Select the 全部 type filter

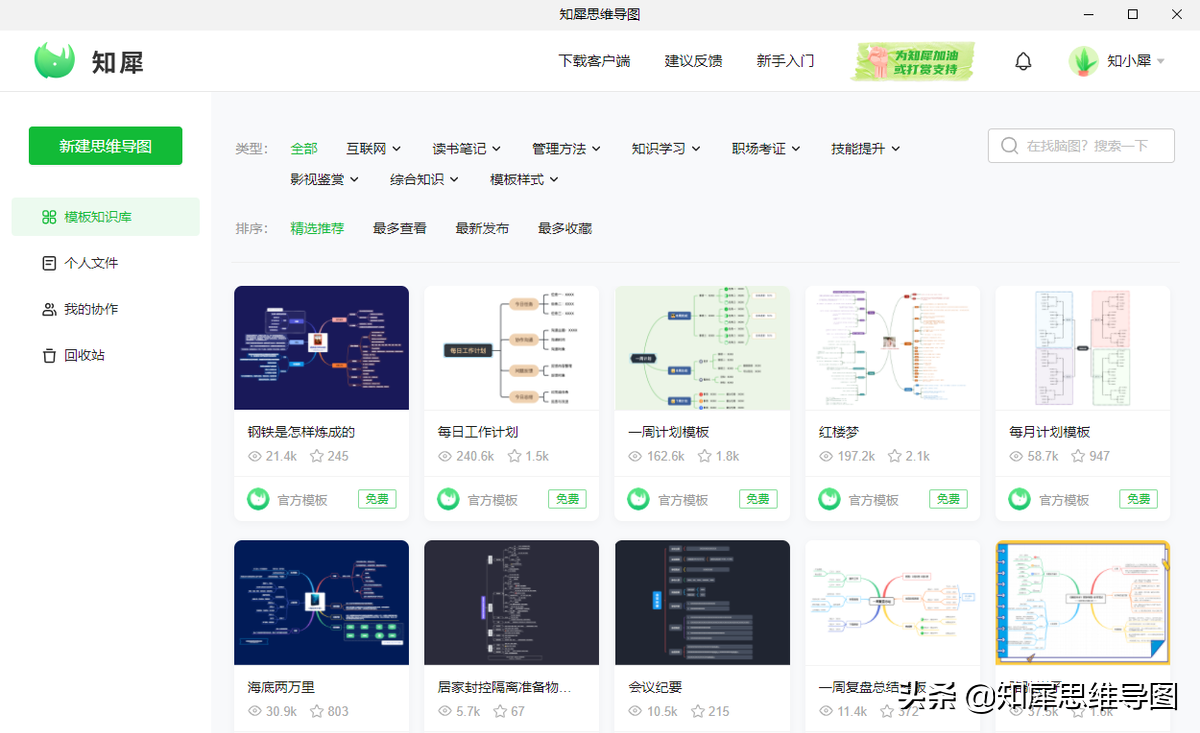[x=304, y=148]
